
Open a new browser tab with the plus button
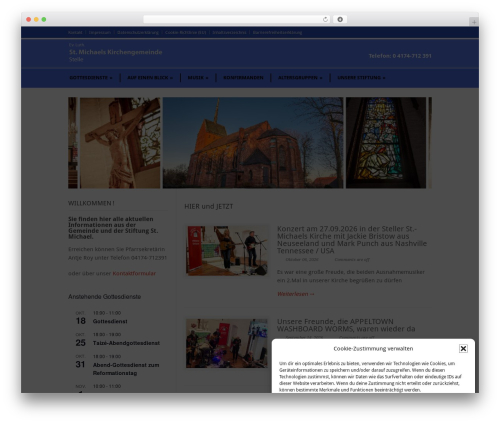pos(474,22)
